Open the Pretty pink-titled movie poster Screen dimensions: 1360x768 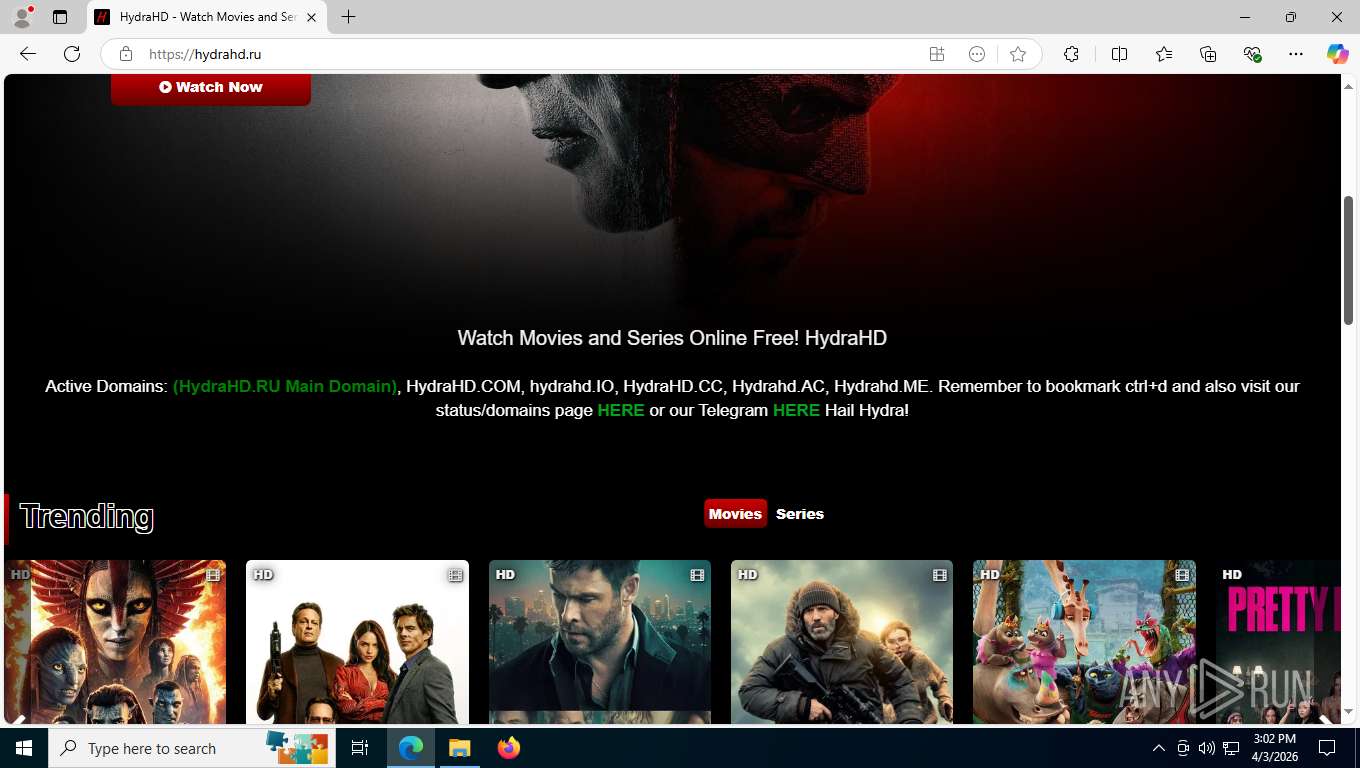(1278, 641)
